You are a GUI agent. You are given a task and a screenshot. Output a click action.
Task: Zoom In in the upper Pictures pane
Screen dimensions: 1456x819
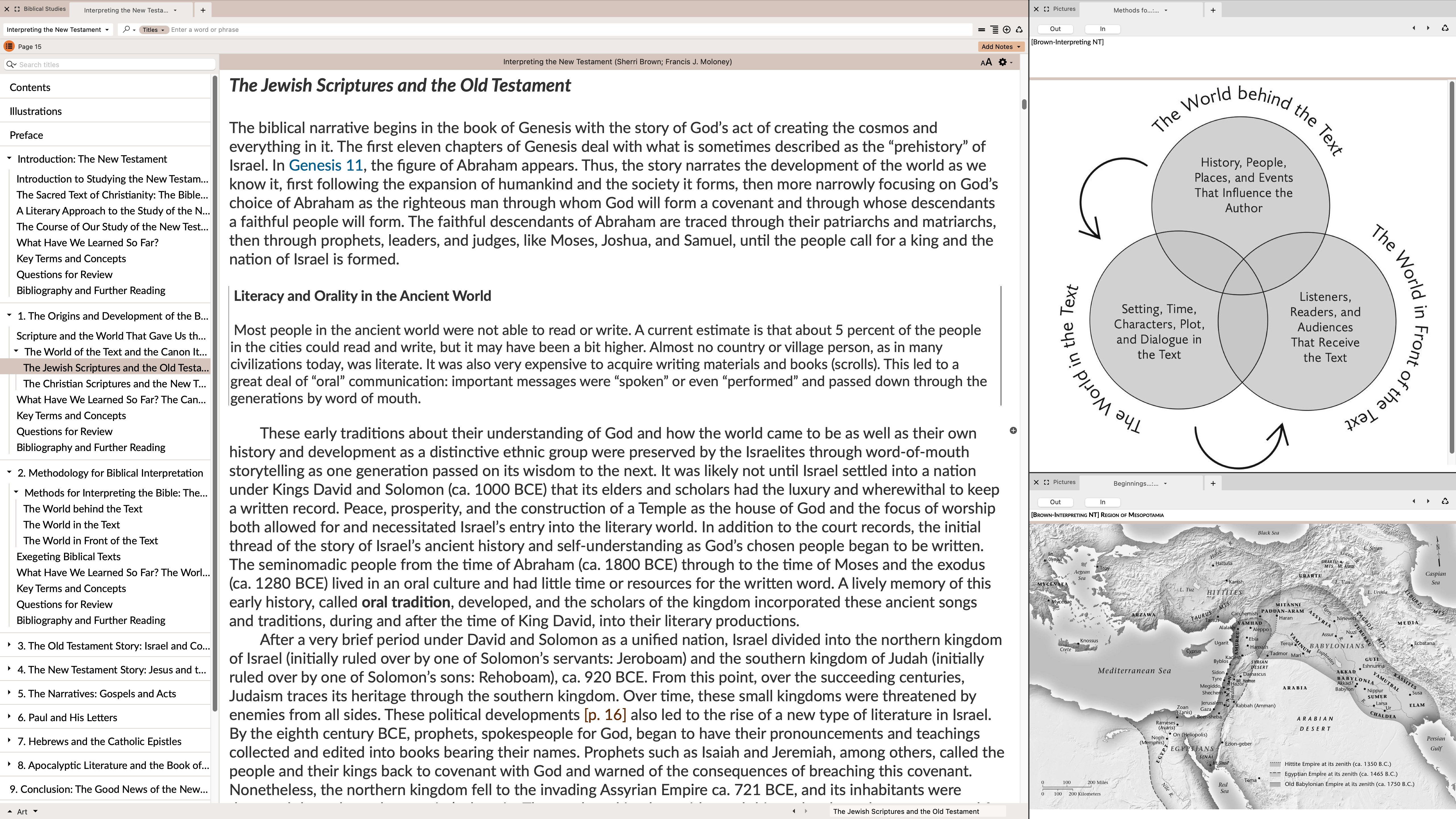click(1102, 29)
